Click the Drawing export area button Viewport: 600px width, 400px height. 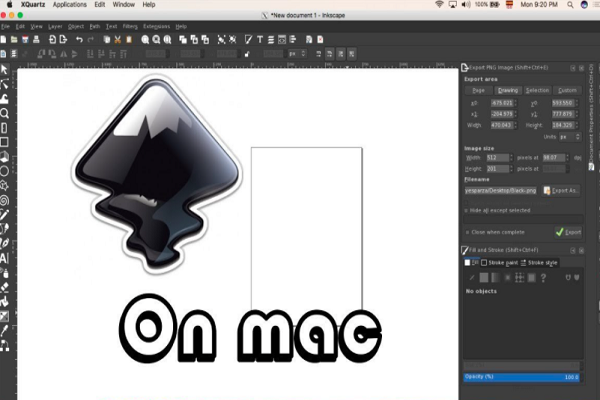point(508,90)
